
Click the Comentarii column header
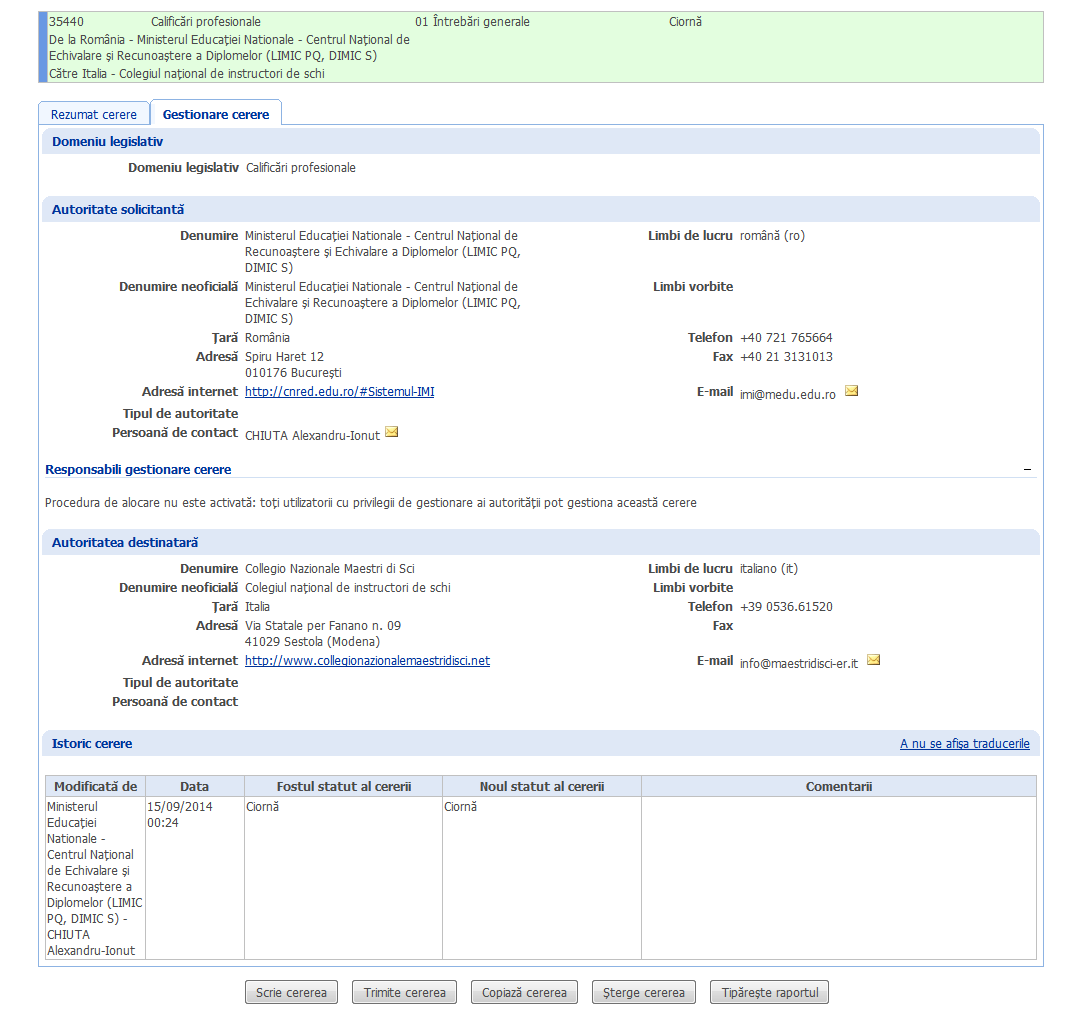click(838, 787)
